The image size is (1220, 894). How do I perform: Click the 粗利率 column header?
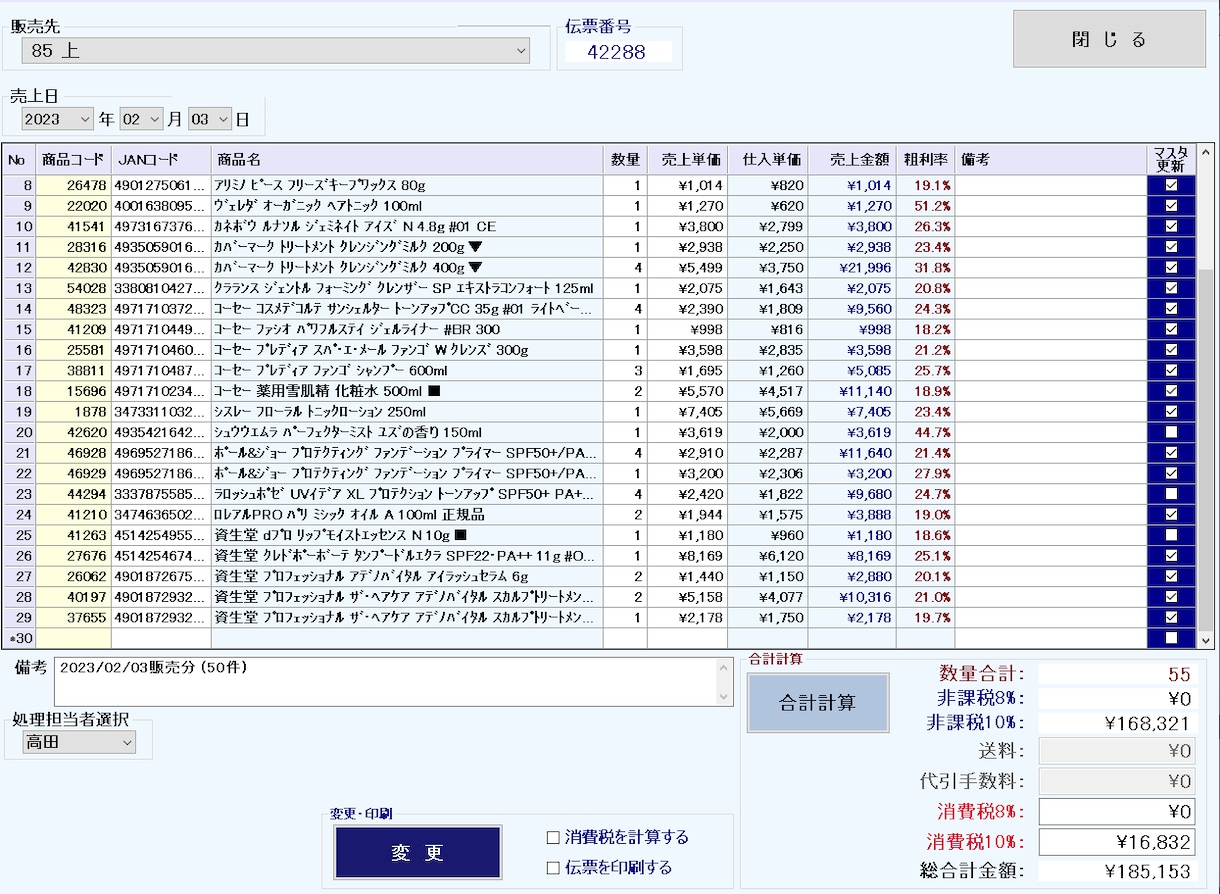[925, 160]
